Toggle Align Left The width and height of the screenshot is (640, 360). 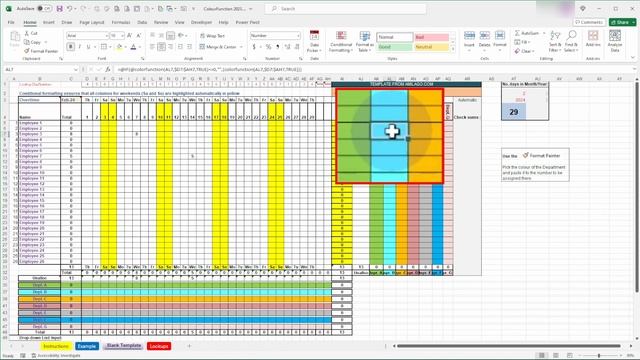coord(152,47)
